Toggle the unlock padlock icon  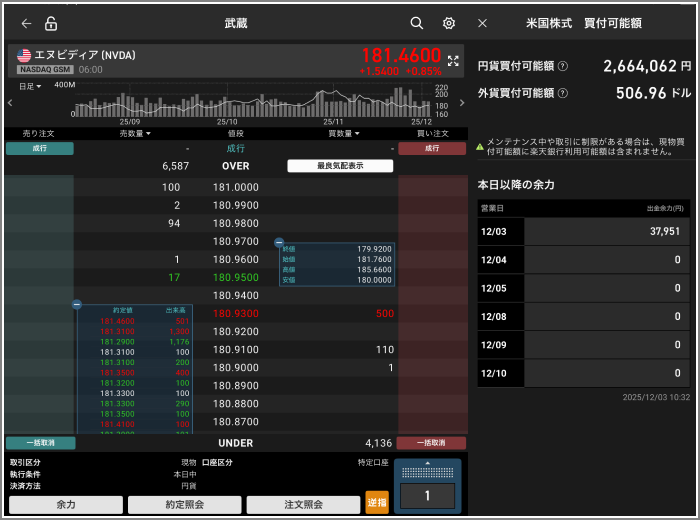51,23
